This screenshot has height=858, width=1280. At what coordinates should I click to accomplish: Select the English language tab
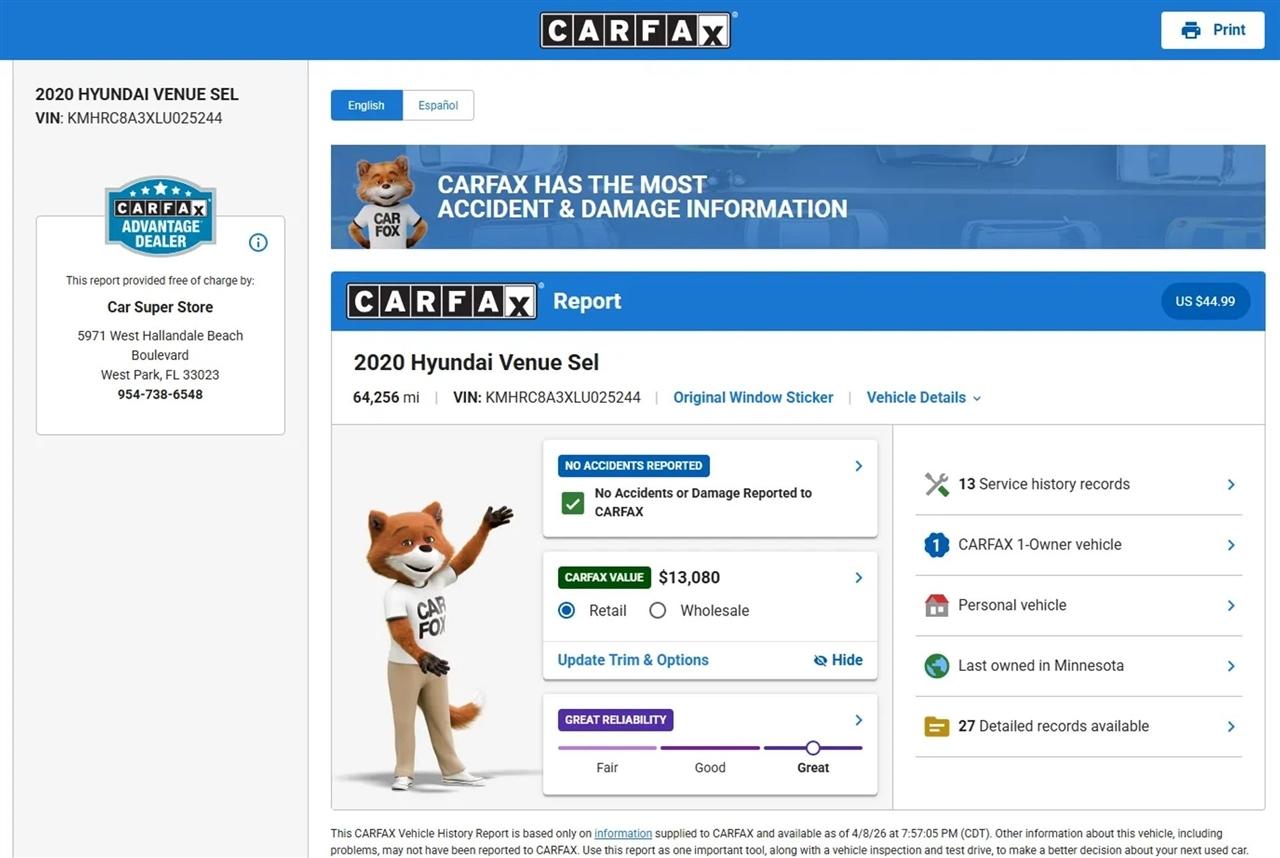pos(366,105)
